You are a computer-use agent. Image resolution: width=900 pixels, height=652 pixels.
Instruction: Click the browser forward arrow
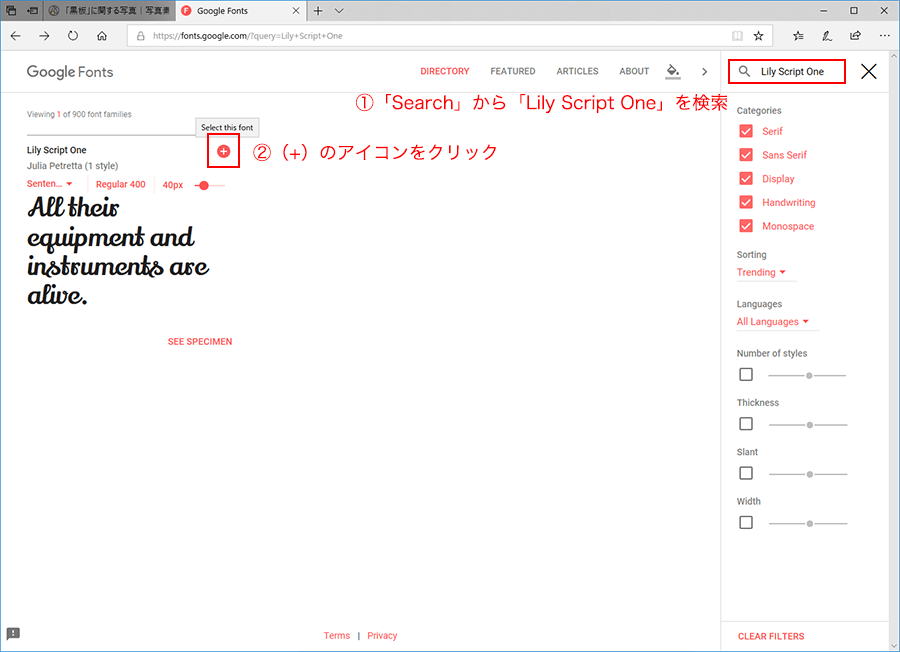pyautogui.click(x=44, y=36)
